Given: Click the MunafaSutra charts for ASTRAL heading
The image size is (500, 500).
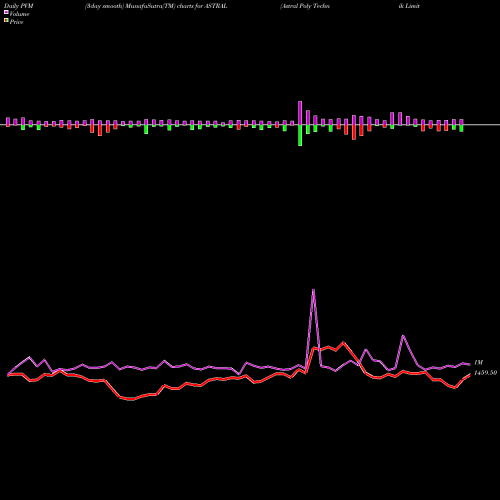Looking at the screenshot, I should click(156, 6).
